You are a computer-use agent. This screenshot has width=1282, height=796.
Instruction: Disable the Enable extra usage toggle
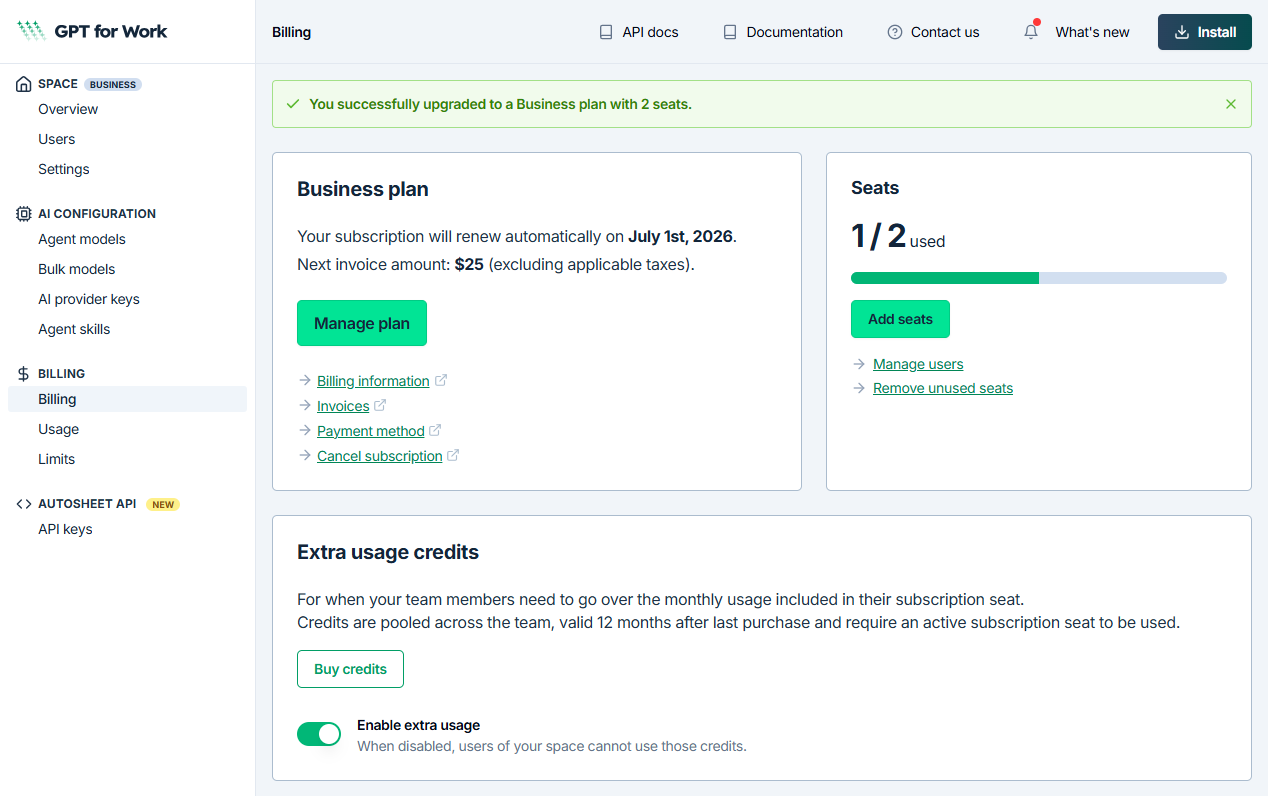[319, 734]
